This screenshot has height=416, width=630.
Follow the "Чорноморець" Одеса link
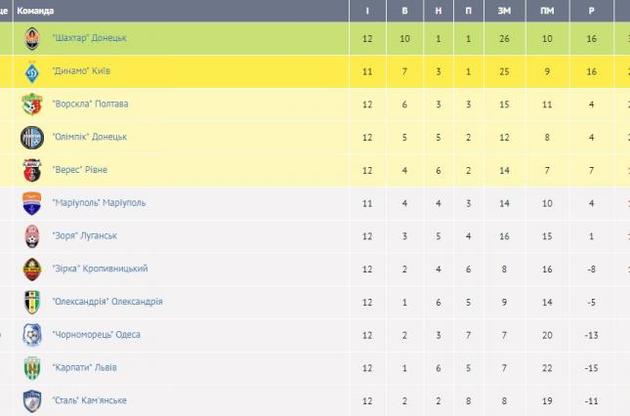[x=98, y=335]
